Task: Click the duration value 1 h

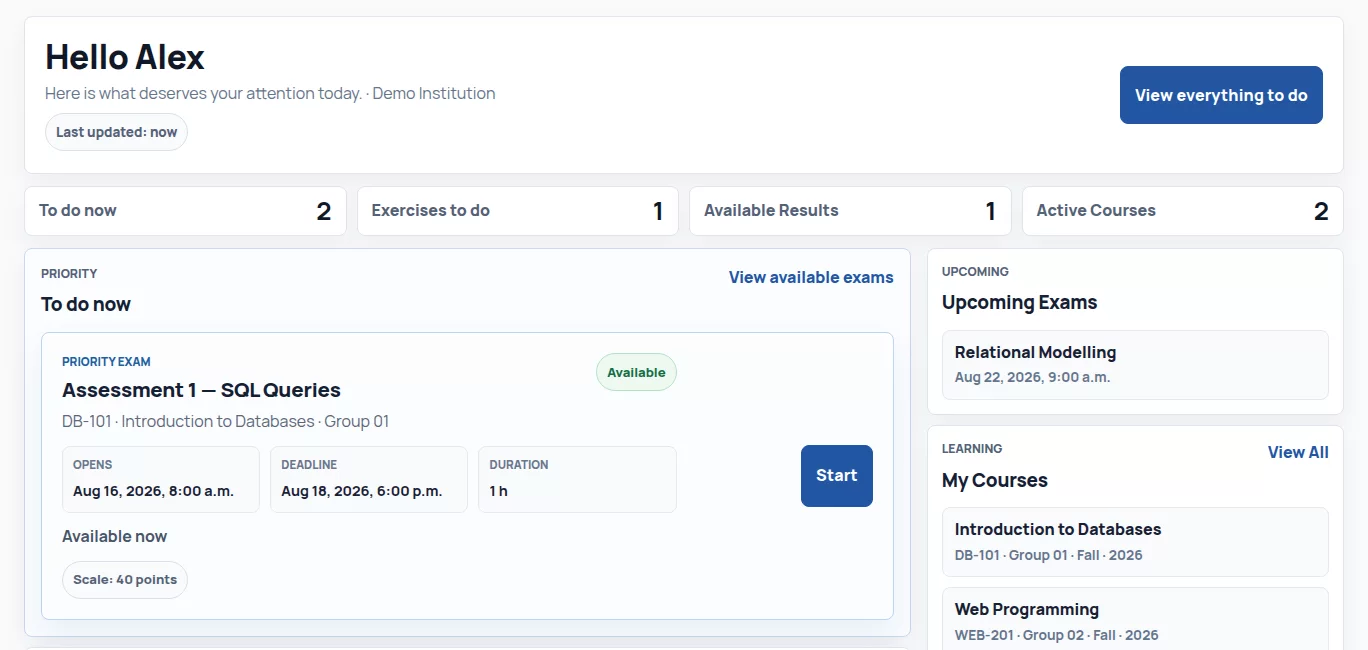Action: [498, 491]
